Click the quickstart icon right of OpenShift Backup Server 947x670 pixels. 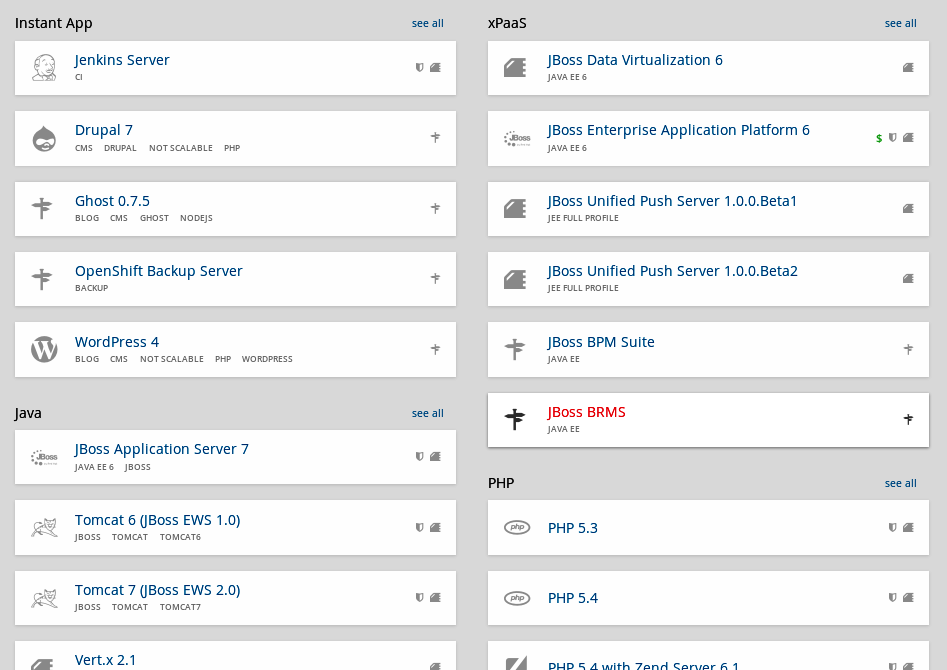(435, 278)
